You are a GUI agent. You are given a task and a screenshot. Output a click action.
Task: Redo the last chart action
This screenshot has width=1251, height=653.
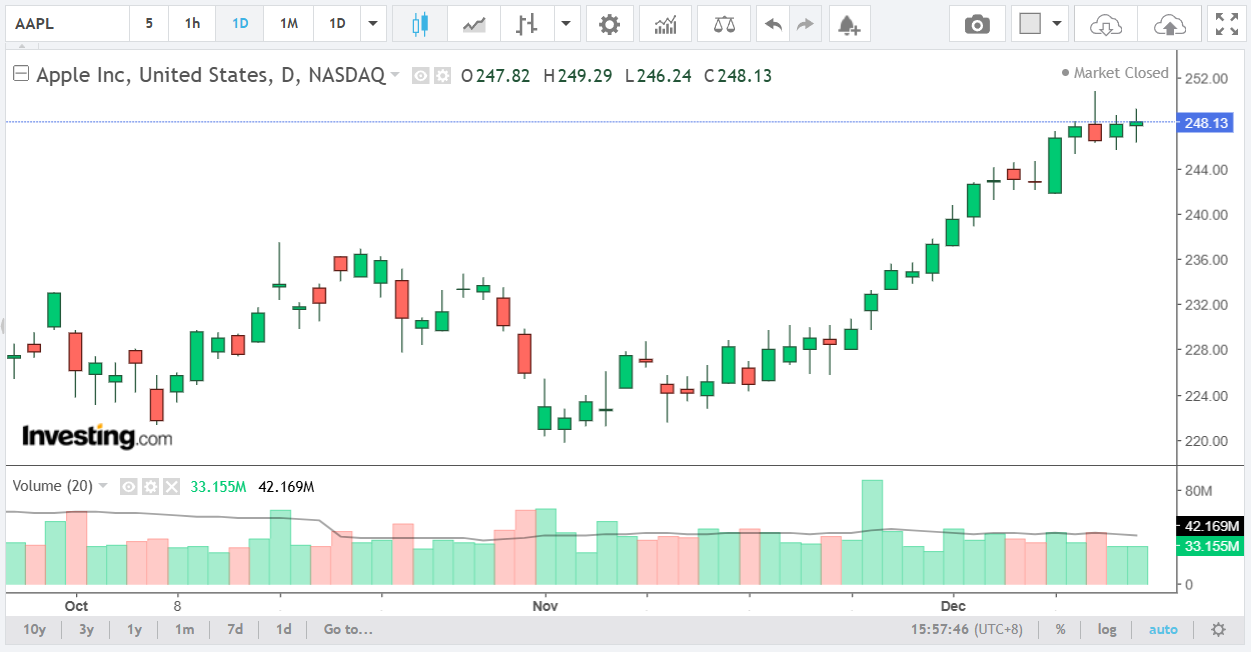coord(805,24)
